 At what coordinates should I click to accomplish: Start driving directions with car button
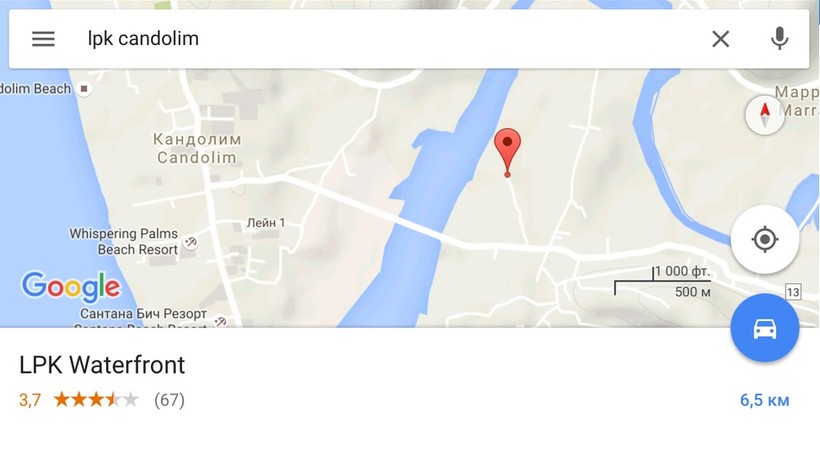(x=765, y=328)
